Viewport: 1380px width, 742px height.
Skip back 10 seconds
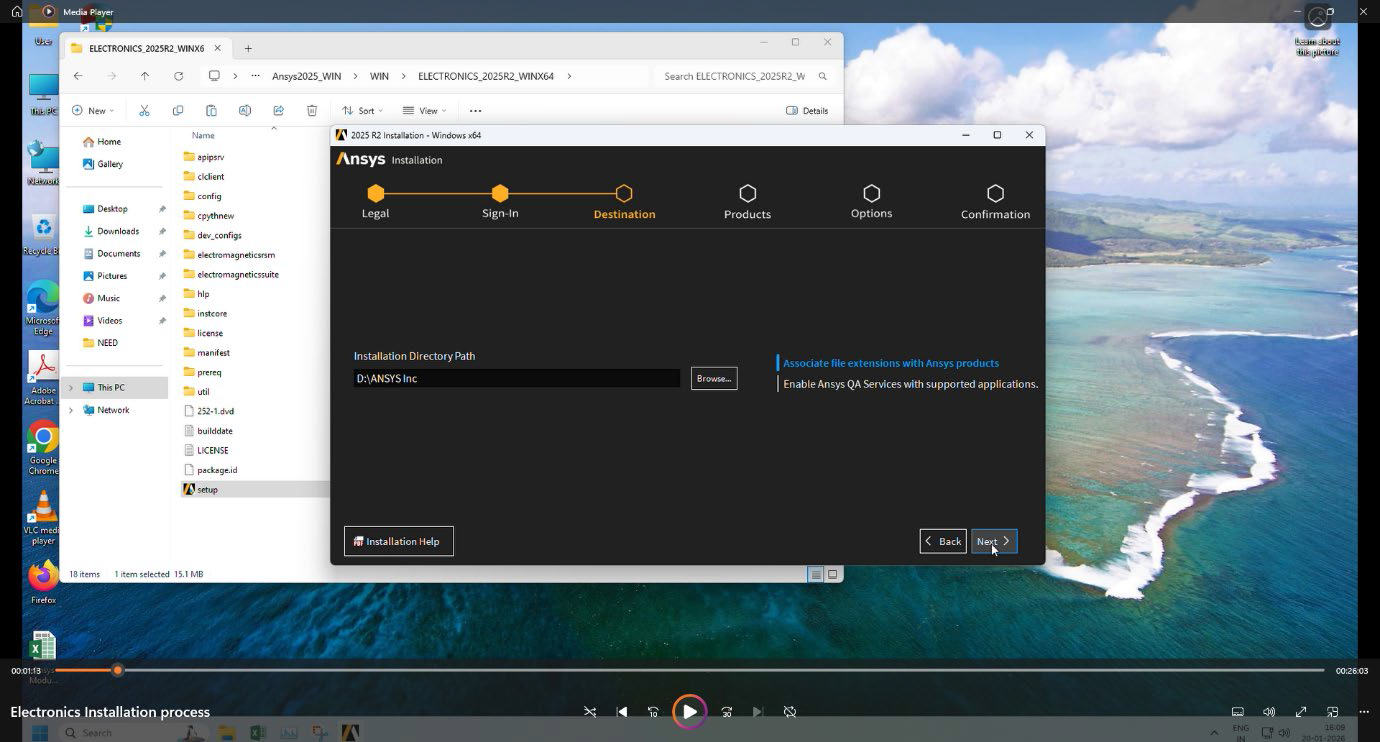click(653, 712)
